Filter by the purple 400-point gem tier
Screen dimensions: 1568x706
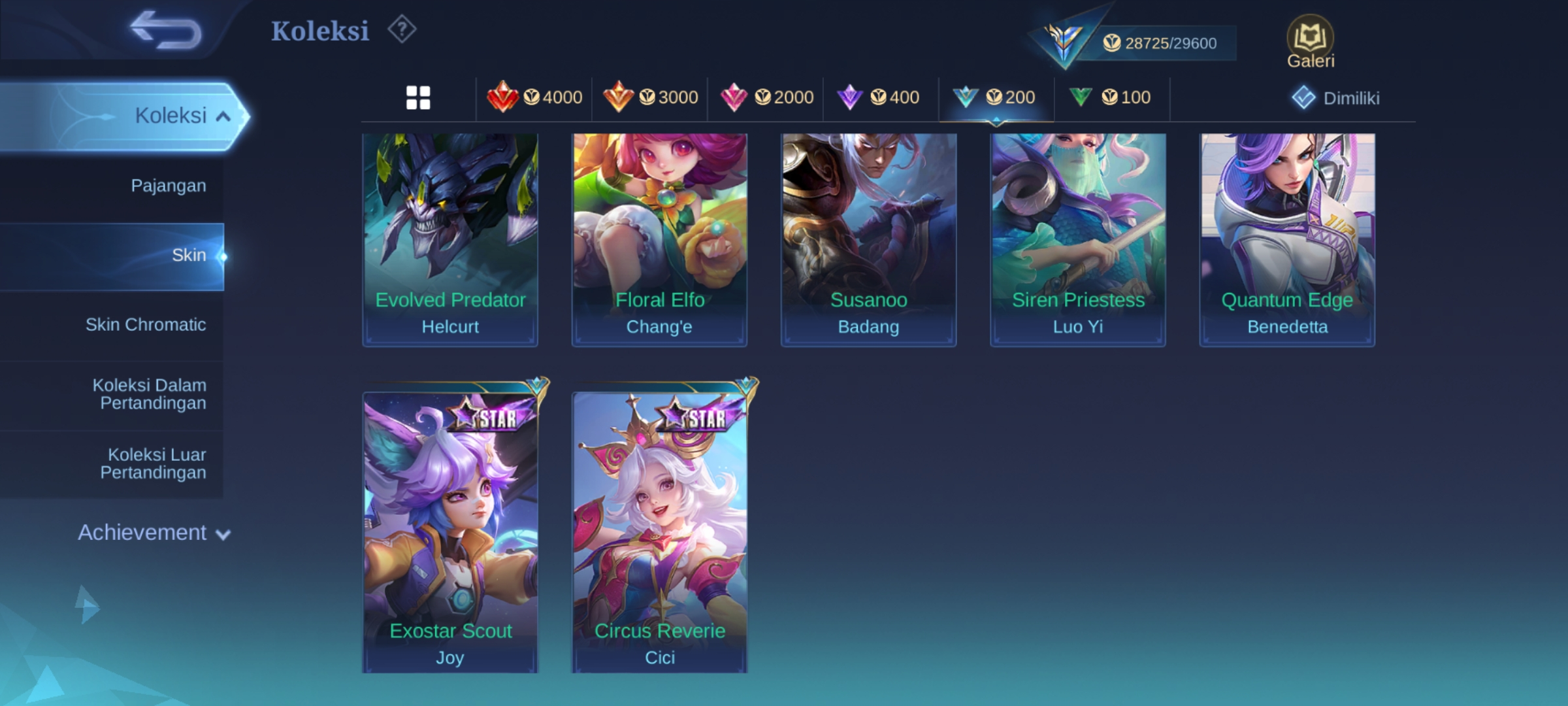click(878, 97)
